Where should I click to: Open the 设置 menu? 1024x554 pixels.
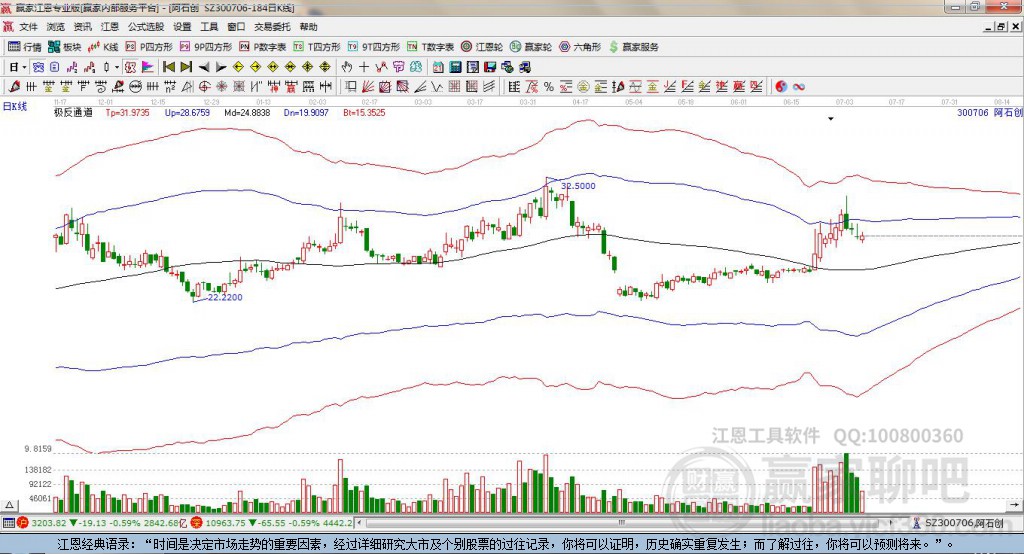pyautogui.click(x=182, y=27)
